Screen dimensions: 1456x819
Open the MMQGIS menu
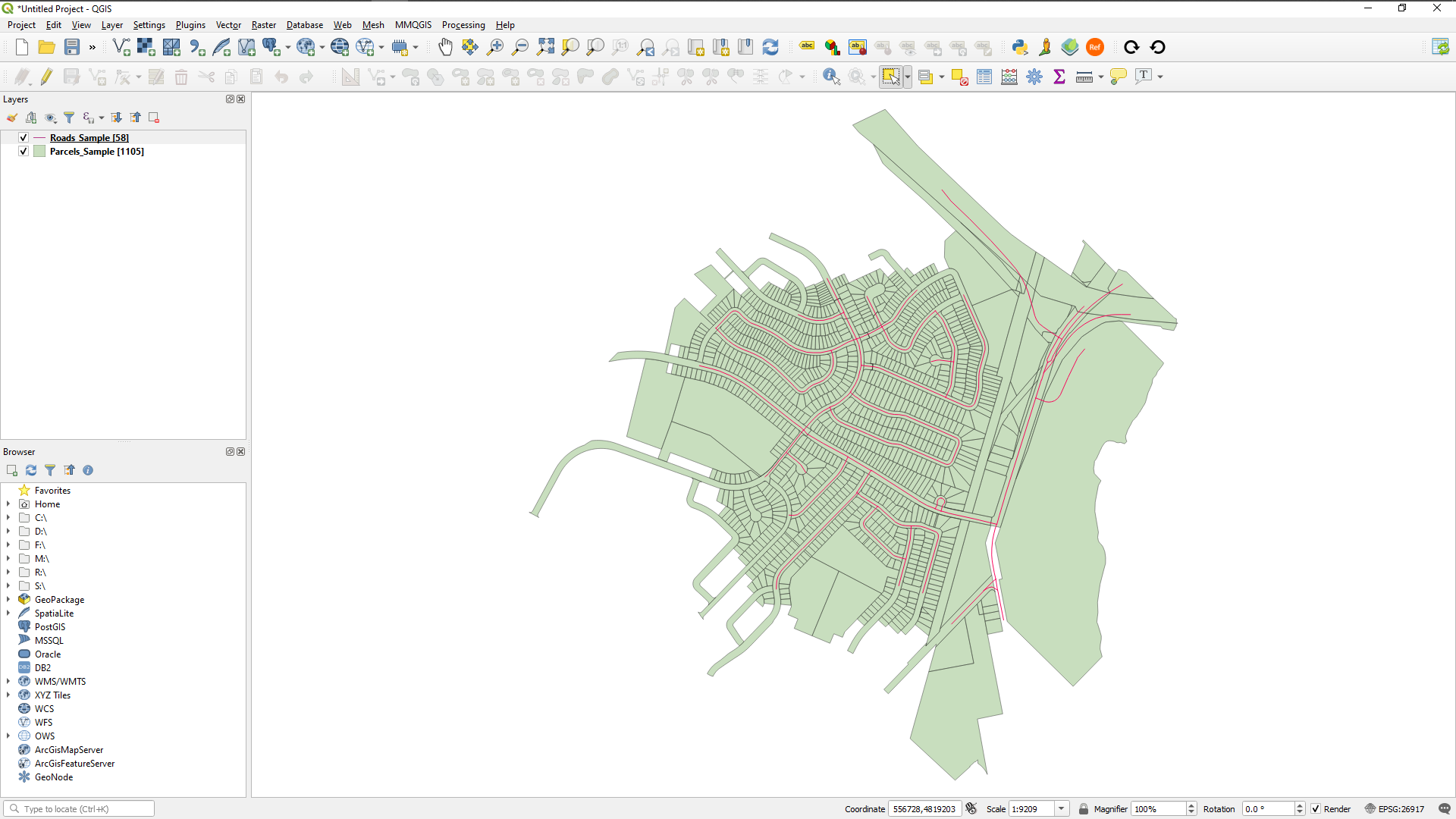coord(413,25)
